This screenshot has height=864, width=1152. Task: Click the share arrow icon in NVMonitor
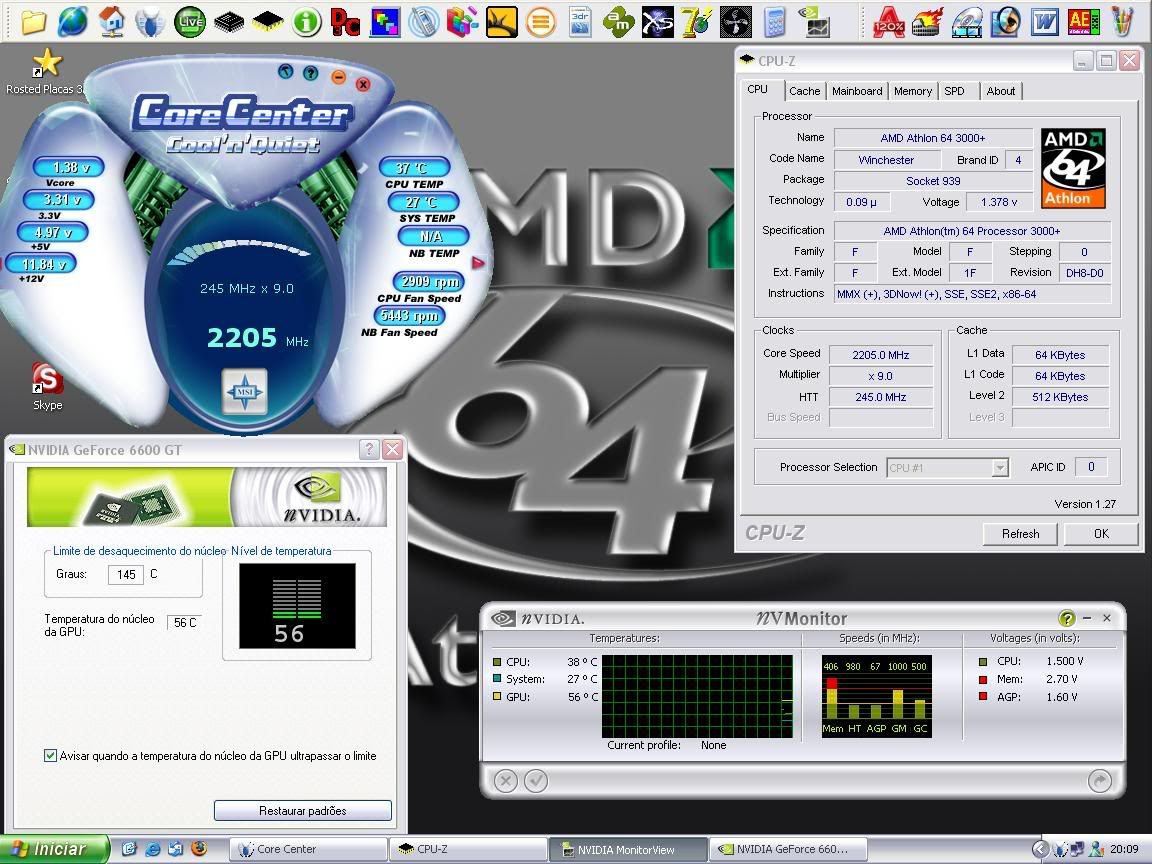(1099, 780)
